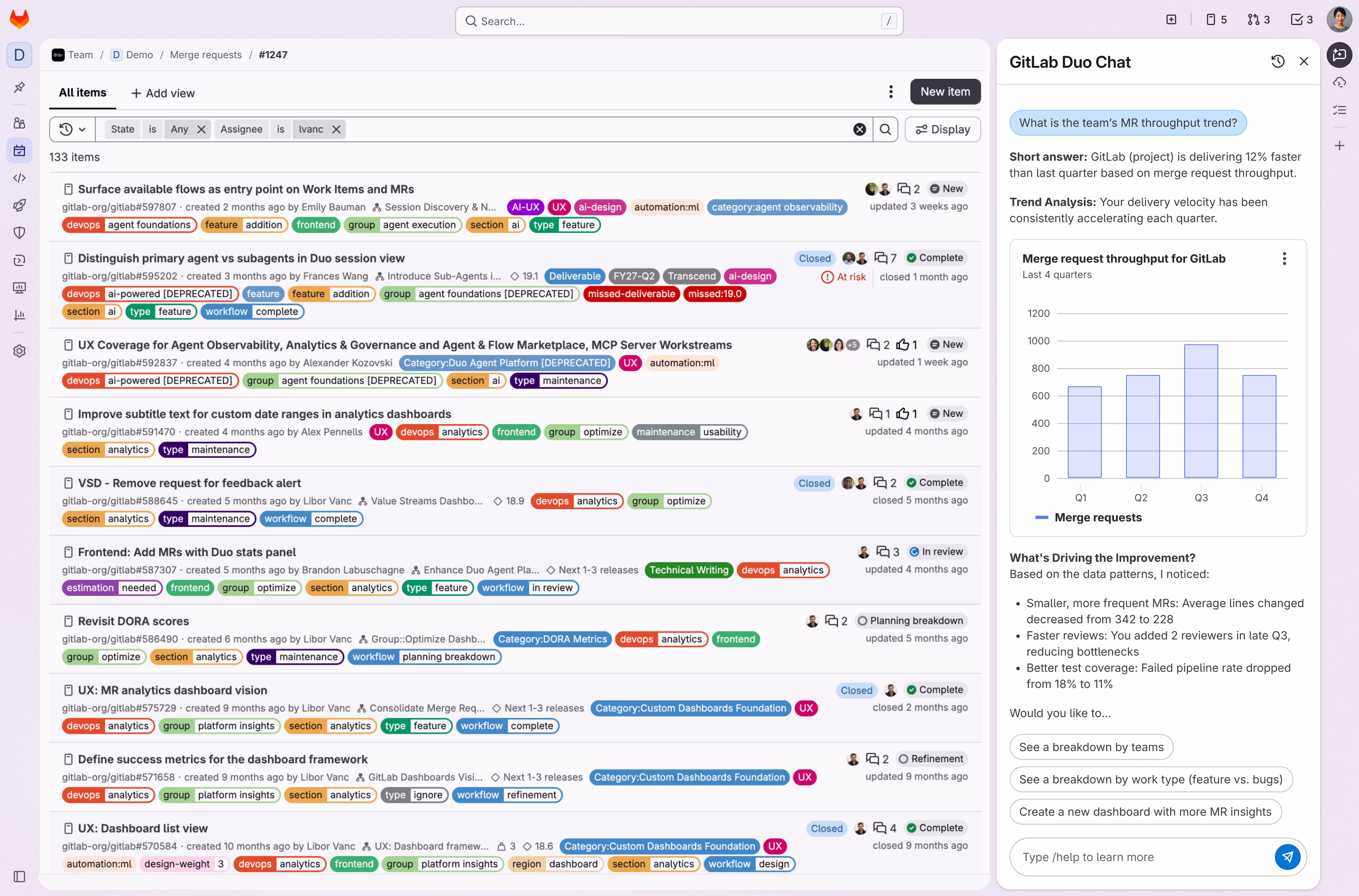Click thumbs-up count on 'Improve subtitle text' item
The width and height of the screenshot is (1359, 896).
tap(906, 414)
